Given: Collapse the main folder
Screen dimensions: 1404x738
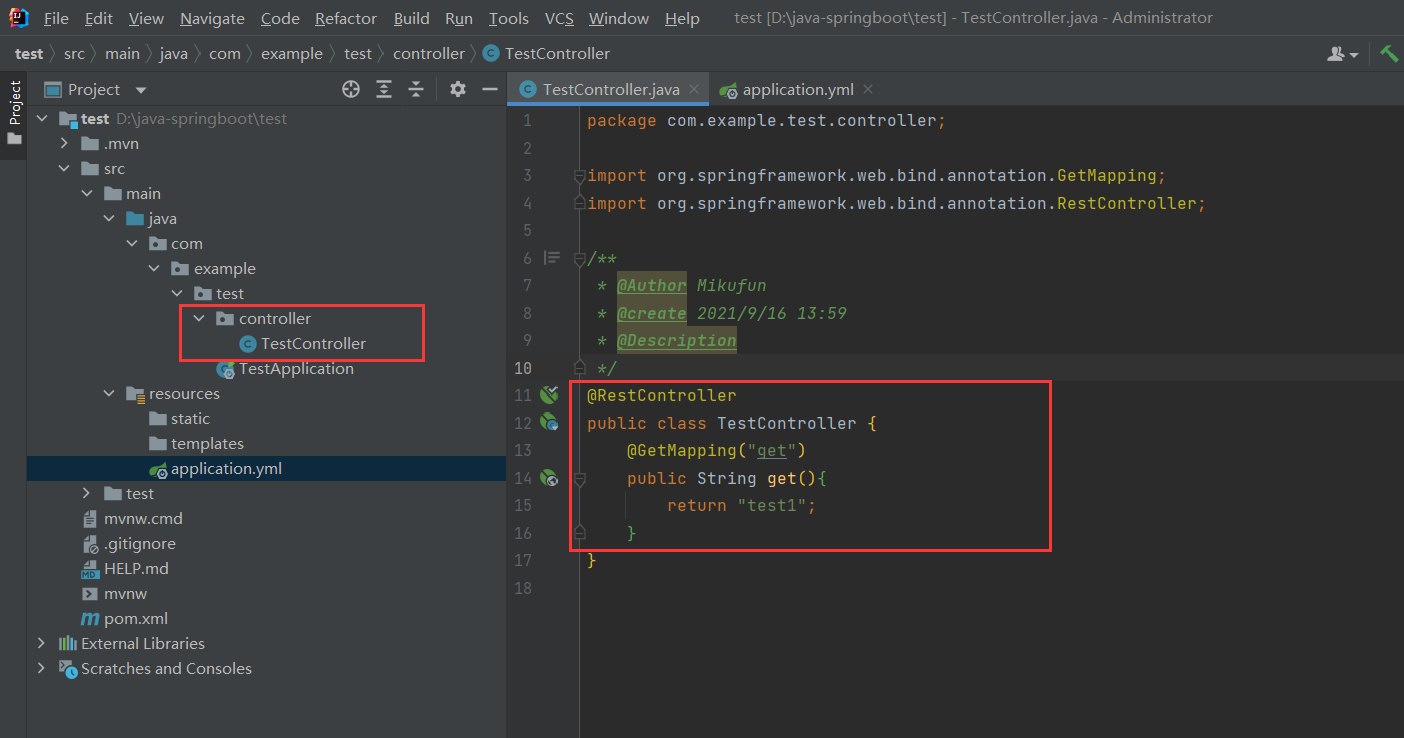Looking at the screenshot, I should pyautogui.click(x=87, y=193).
